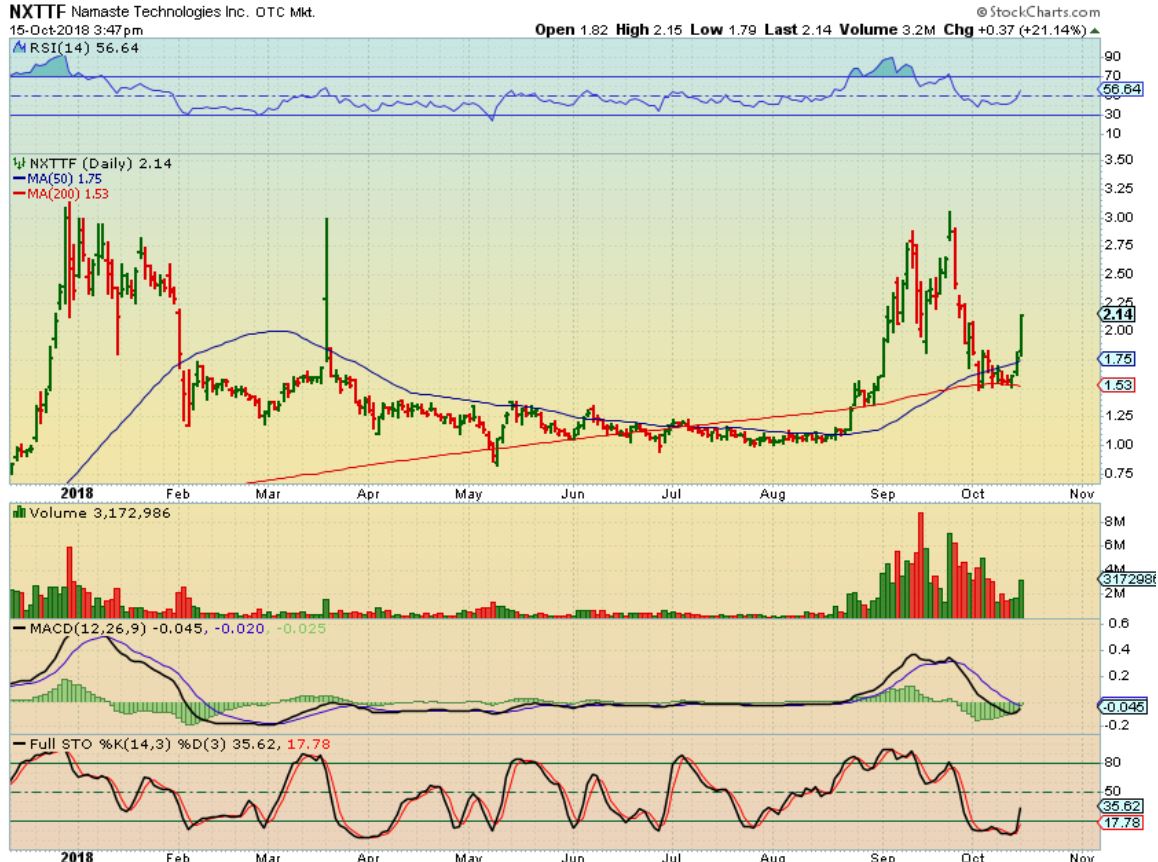Click the bold 2018 label under price chart
Viewport: 1158px width, 862px height.
point(77,493)
